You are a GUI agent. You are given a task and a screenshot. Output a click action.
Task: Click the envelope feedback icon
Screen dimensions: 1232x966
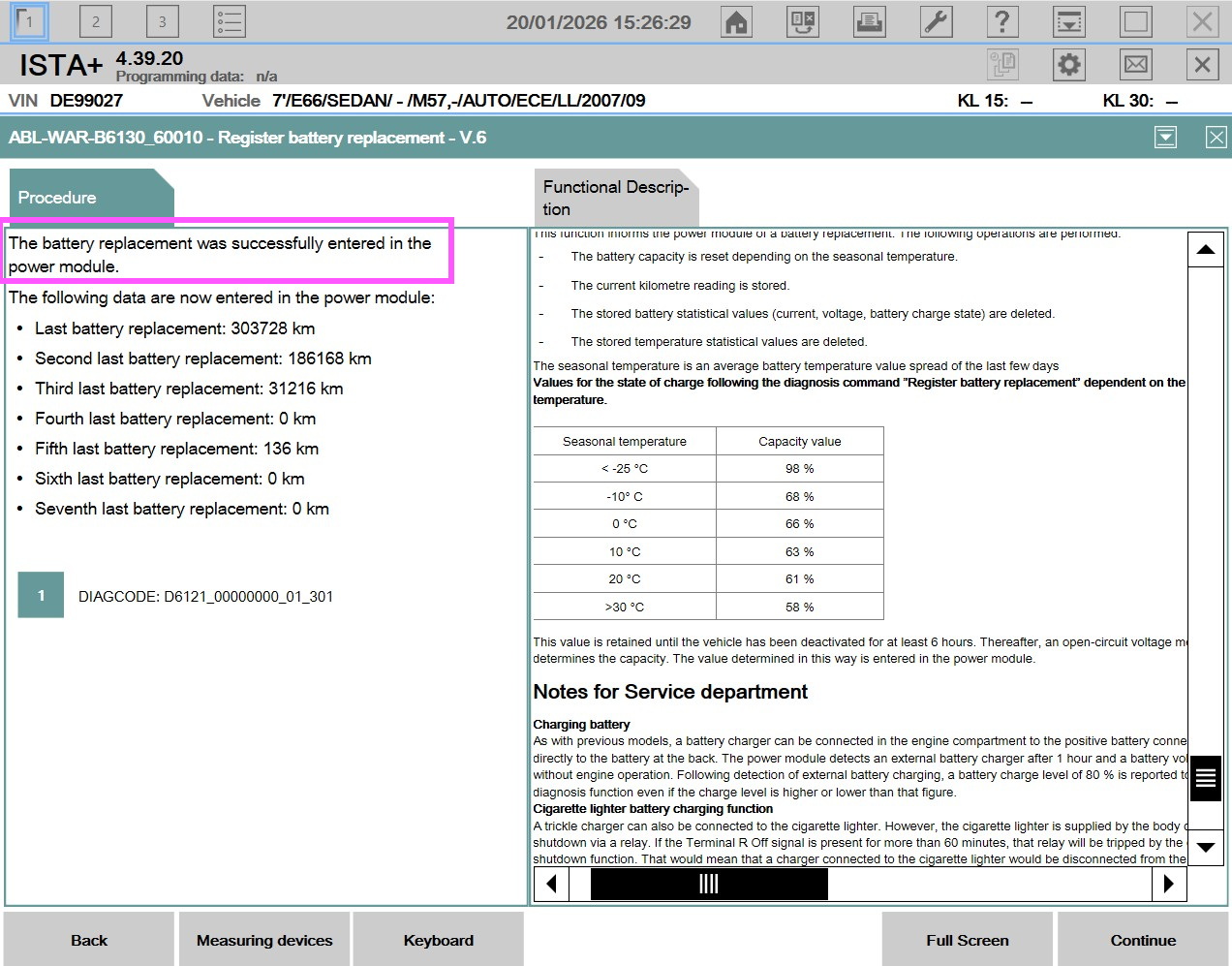click(1135, 65)
